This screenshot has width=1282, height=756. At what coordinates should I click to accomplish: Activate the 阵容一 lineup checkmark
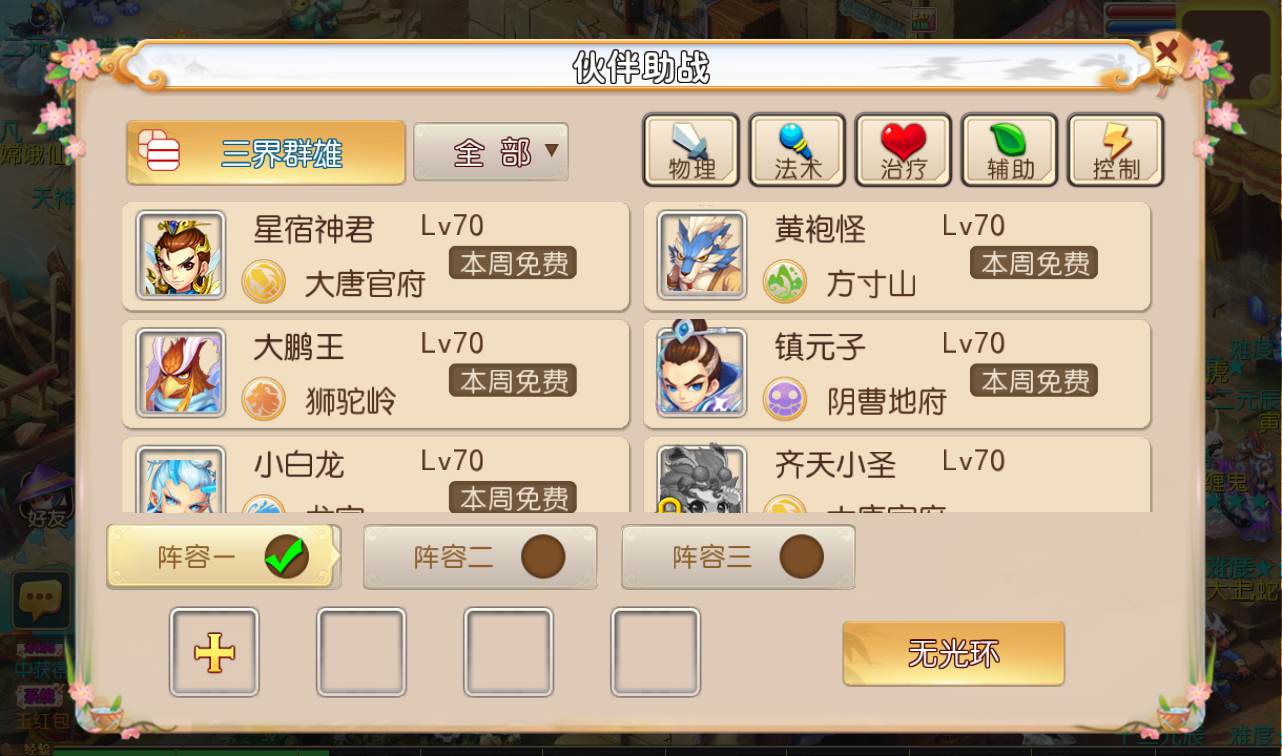click(x=287, y=557)
